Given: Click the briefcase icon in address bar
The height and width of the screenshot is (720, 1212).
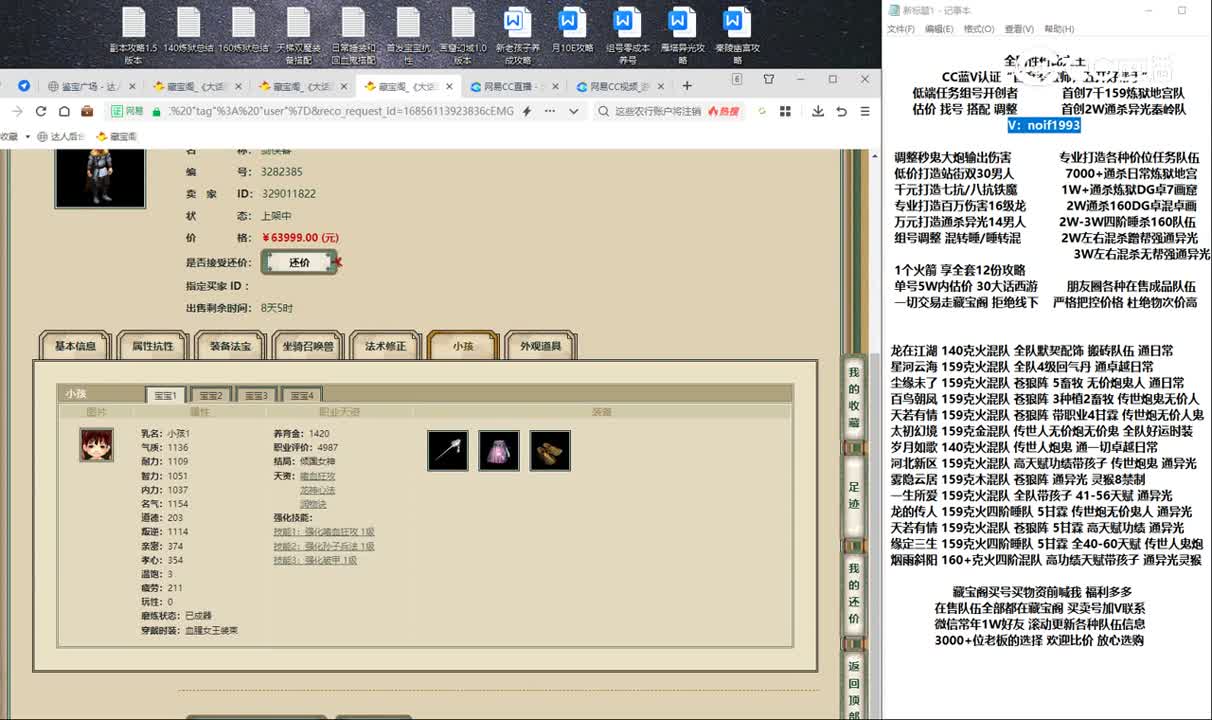Looking at the screenshot, I should pyautogui.click(x=88, y=111).
